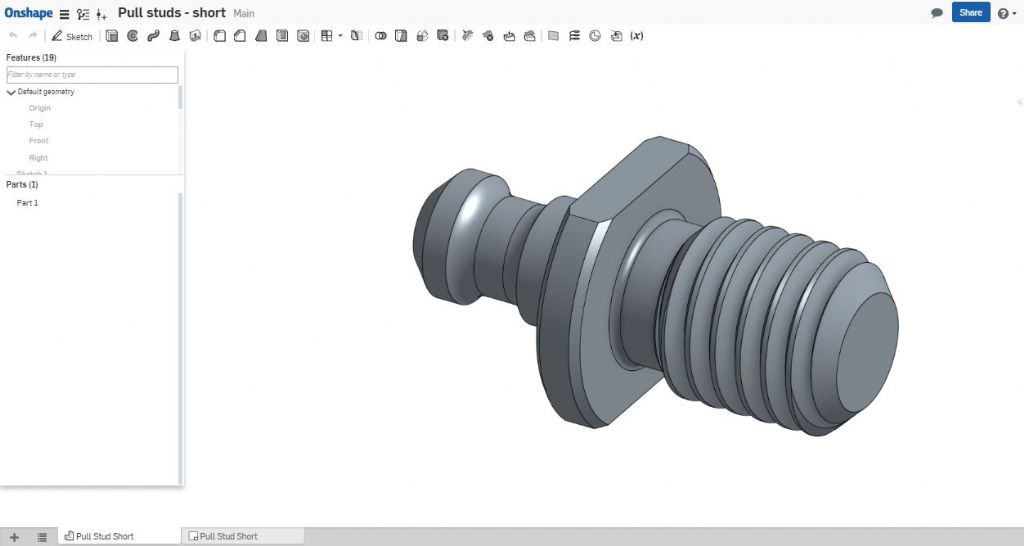
Task: Focus the Filter by name or type field
Action: (92, 74)
